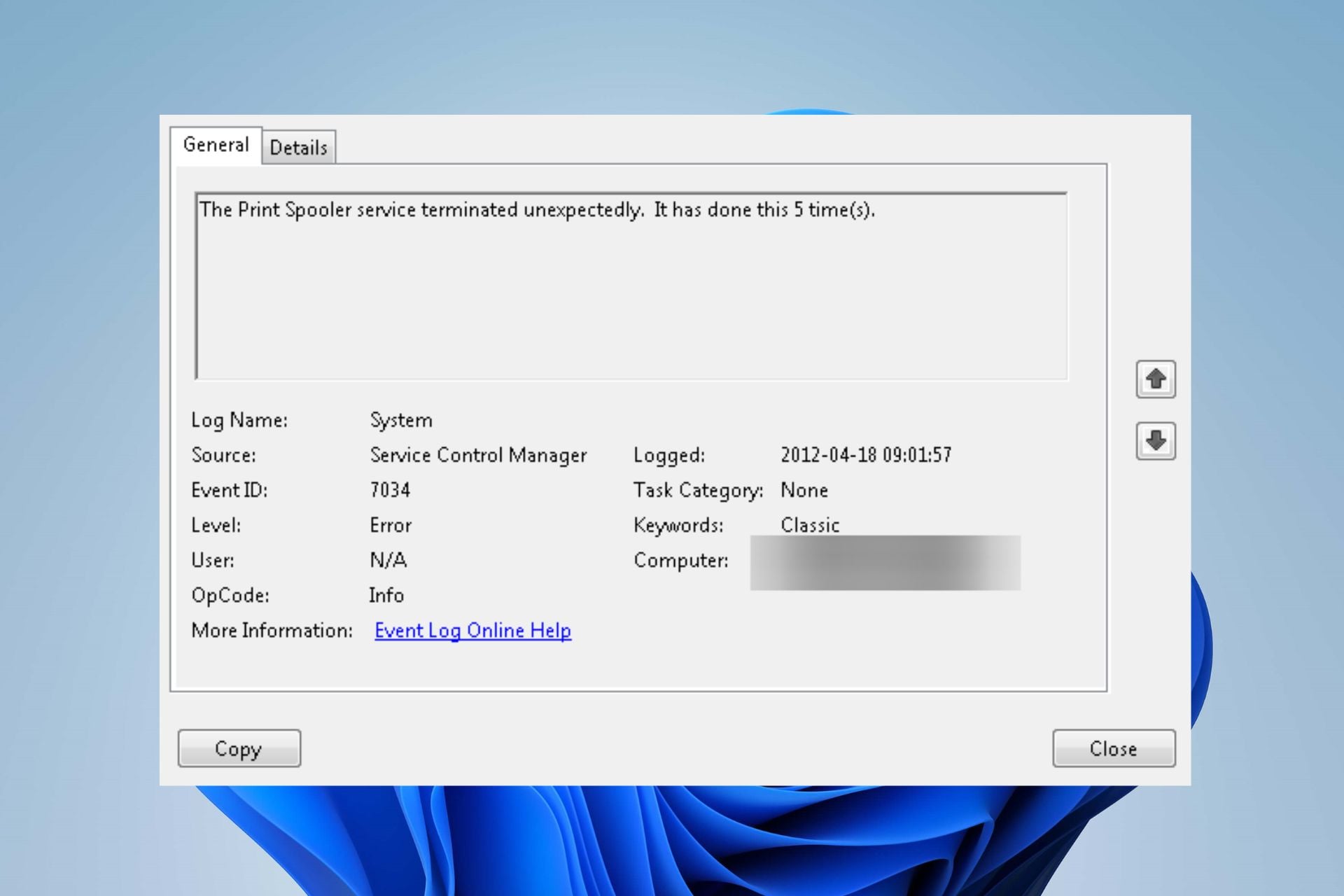The height and width of the screenshot is (896, 1344).
Task: Click the Level value Error
Action: click(391, 525)
